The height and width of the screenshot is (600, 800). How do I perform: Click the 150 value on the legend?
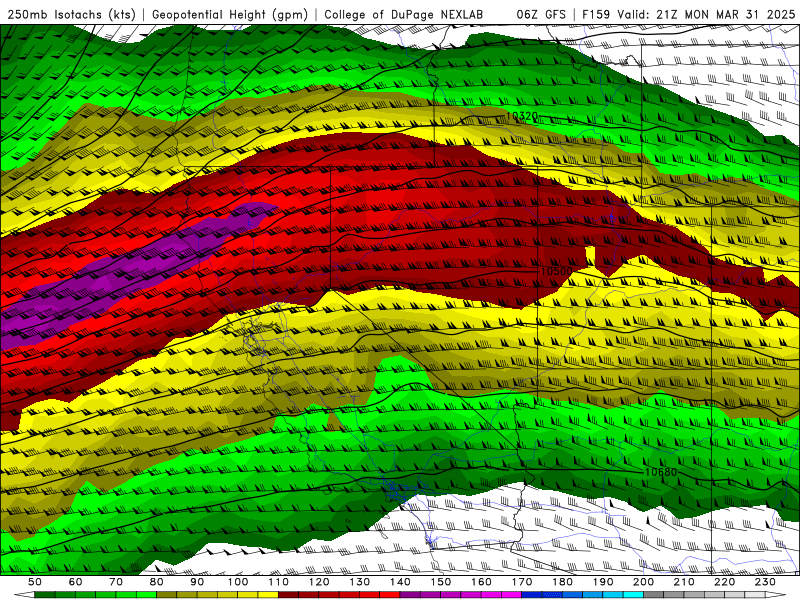[x=441, y=582]
